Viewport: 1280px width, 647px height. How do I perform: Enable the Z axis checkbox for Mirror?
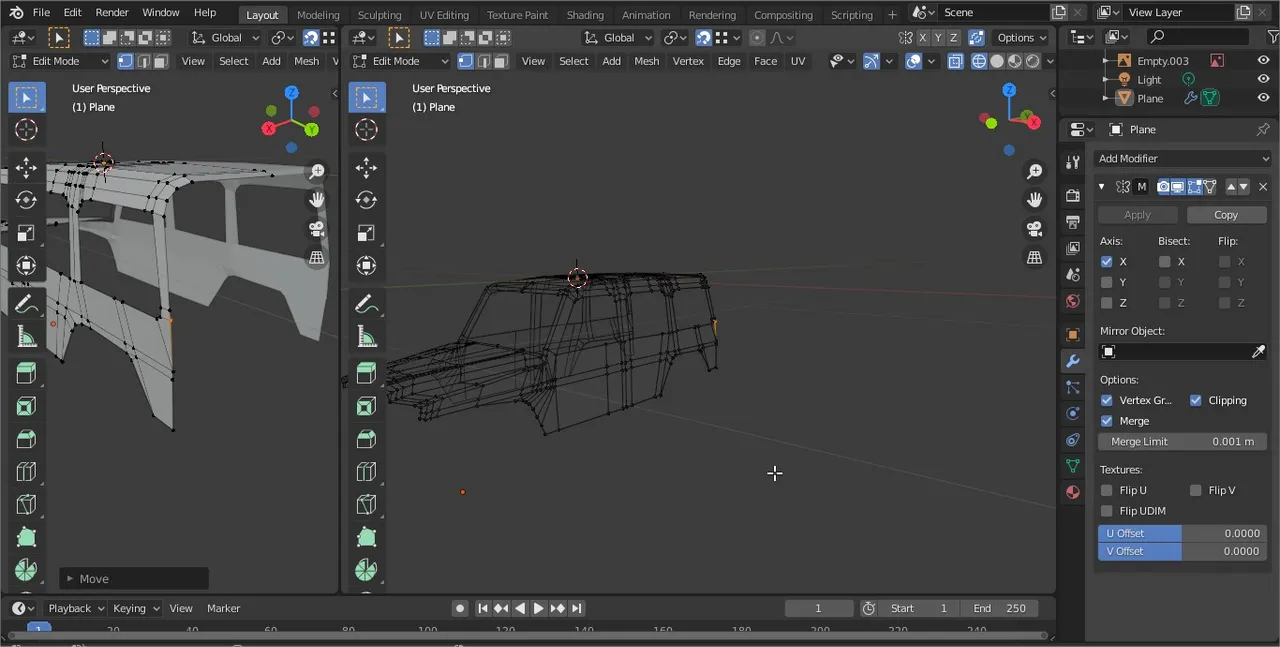tap(1107, 303)
